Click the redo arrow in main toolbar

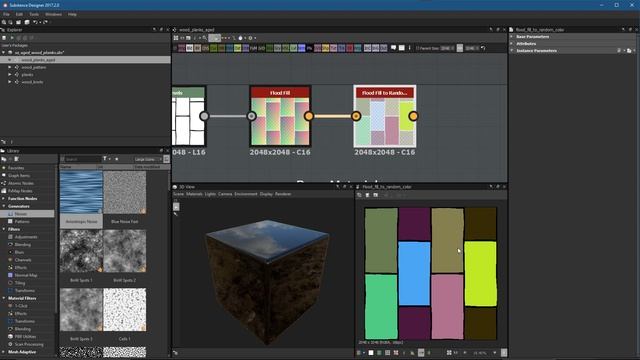point(45,22)
